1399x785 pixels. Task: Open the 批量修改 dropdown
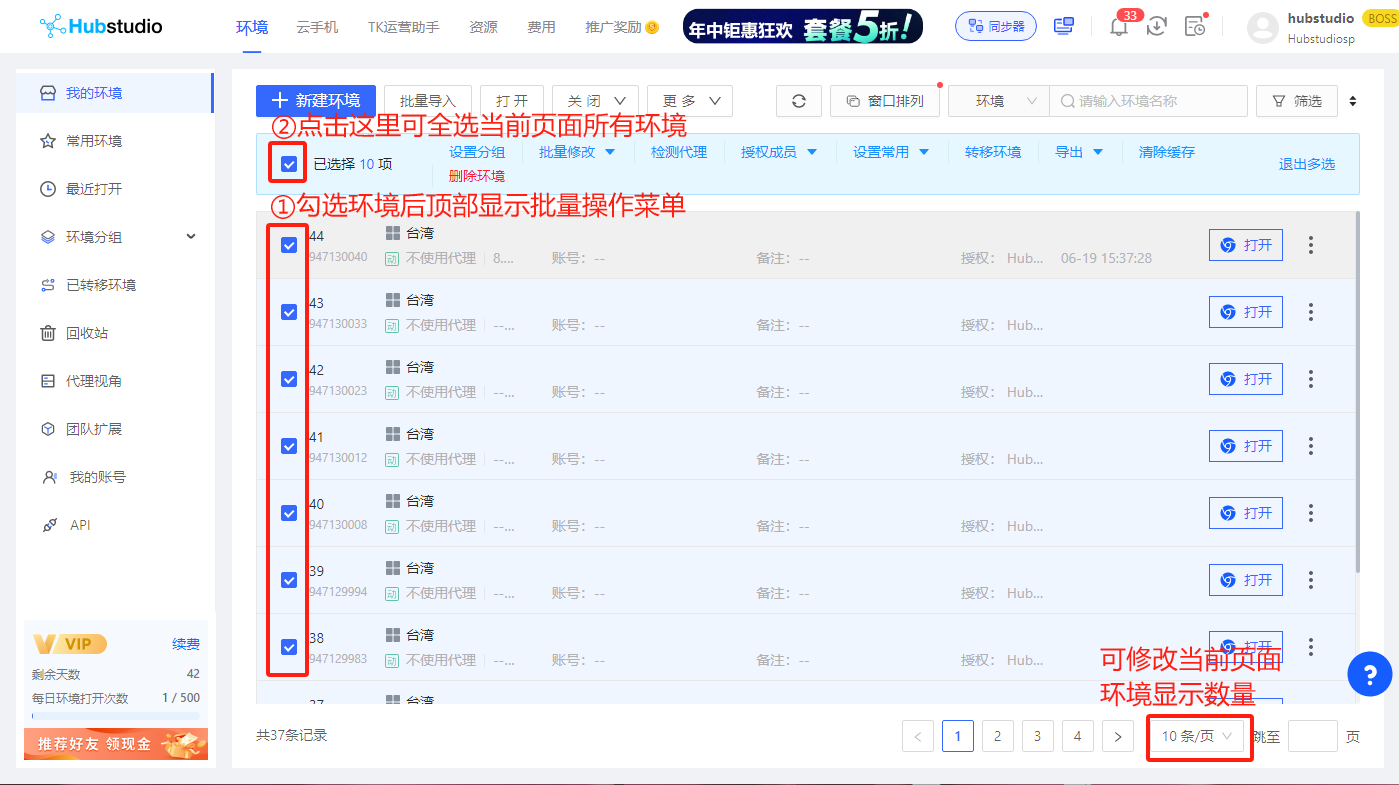tap(577, 152)
